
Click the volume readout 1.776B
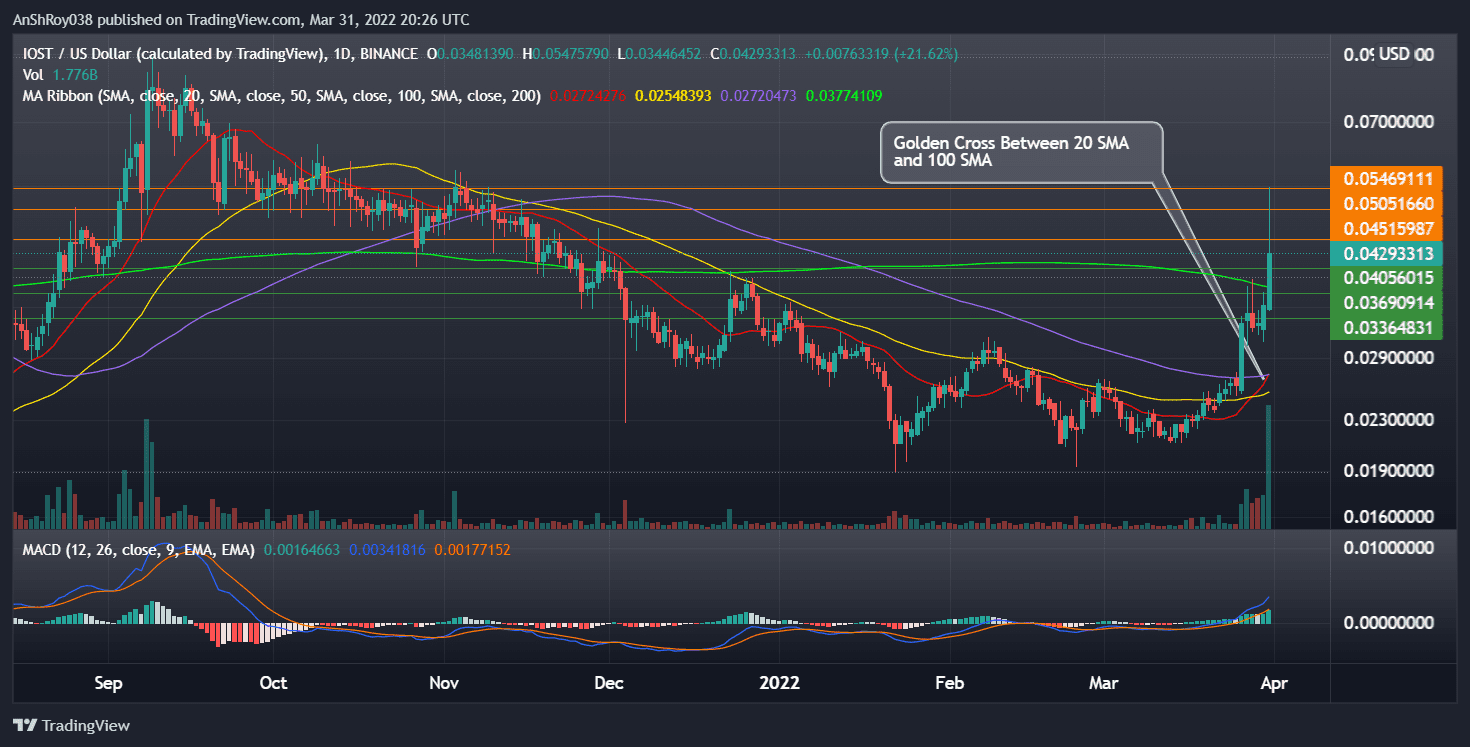76,75
